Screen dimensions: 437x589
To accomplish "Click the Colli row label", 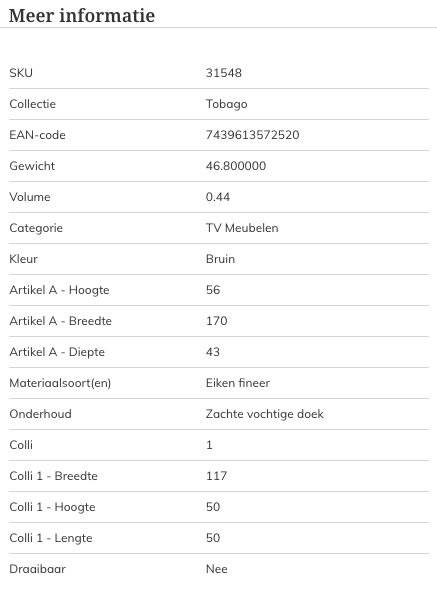I will click(x=21, y=445).
